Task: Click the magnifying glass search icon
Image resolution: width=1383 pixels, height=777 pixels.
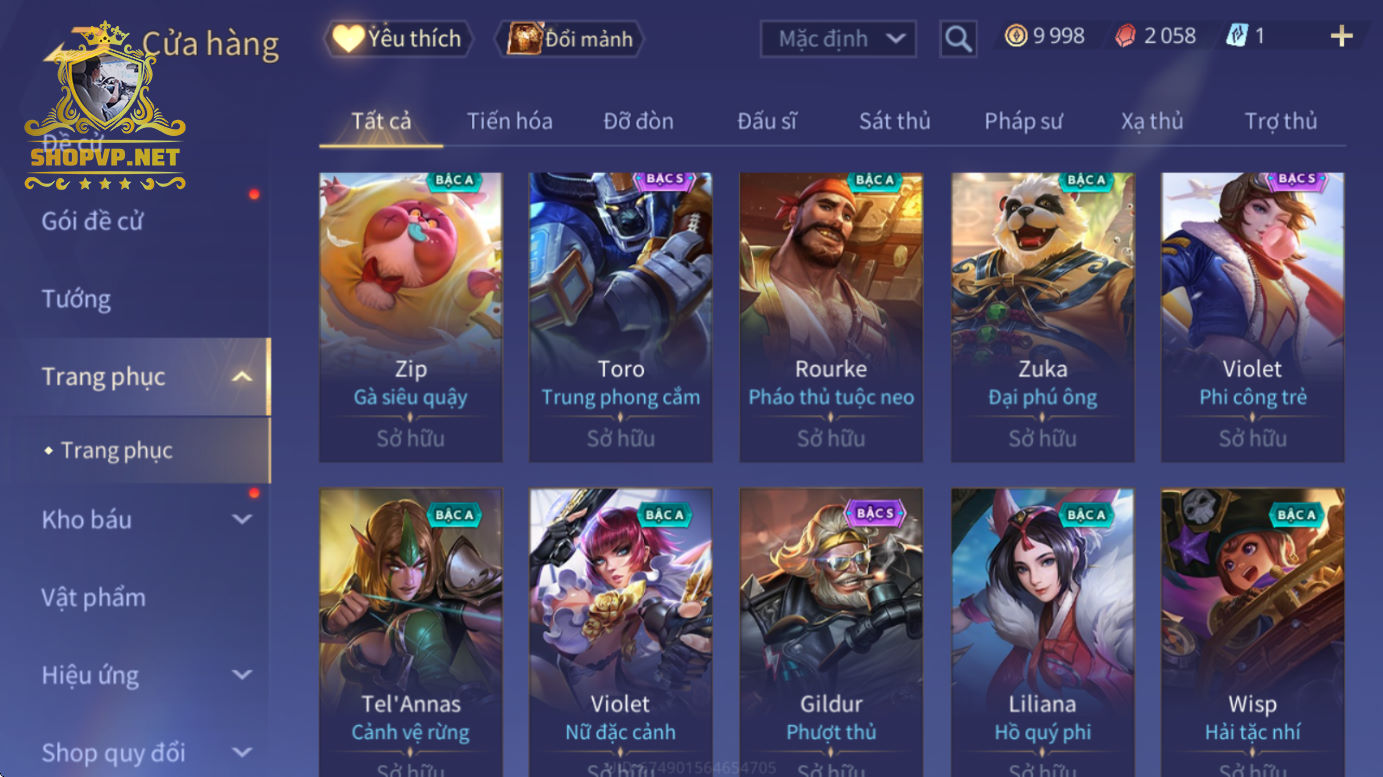Action: click(x=958, y=39)
